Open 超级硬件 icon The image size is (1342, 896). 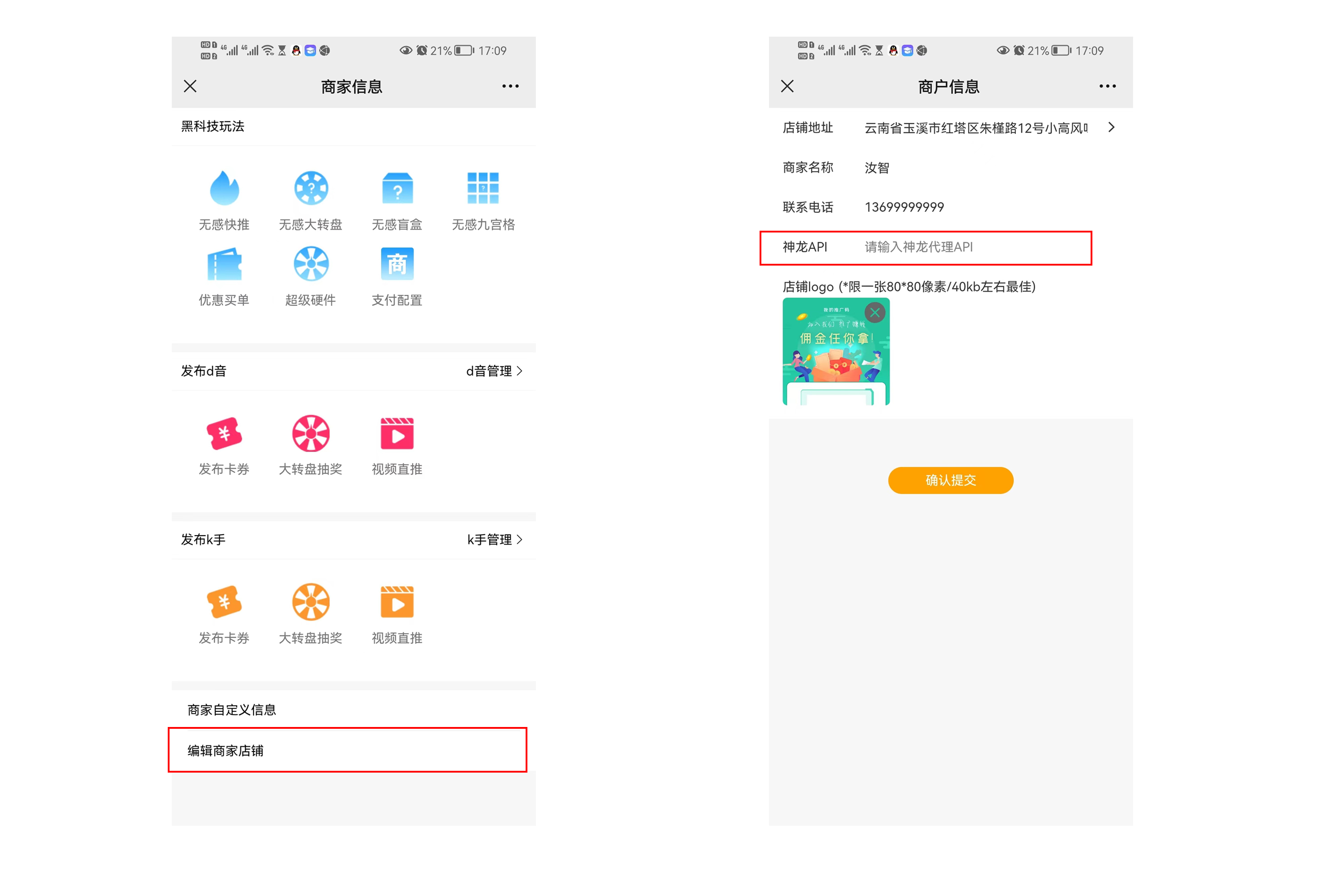(311, 264)
